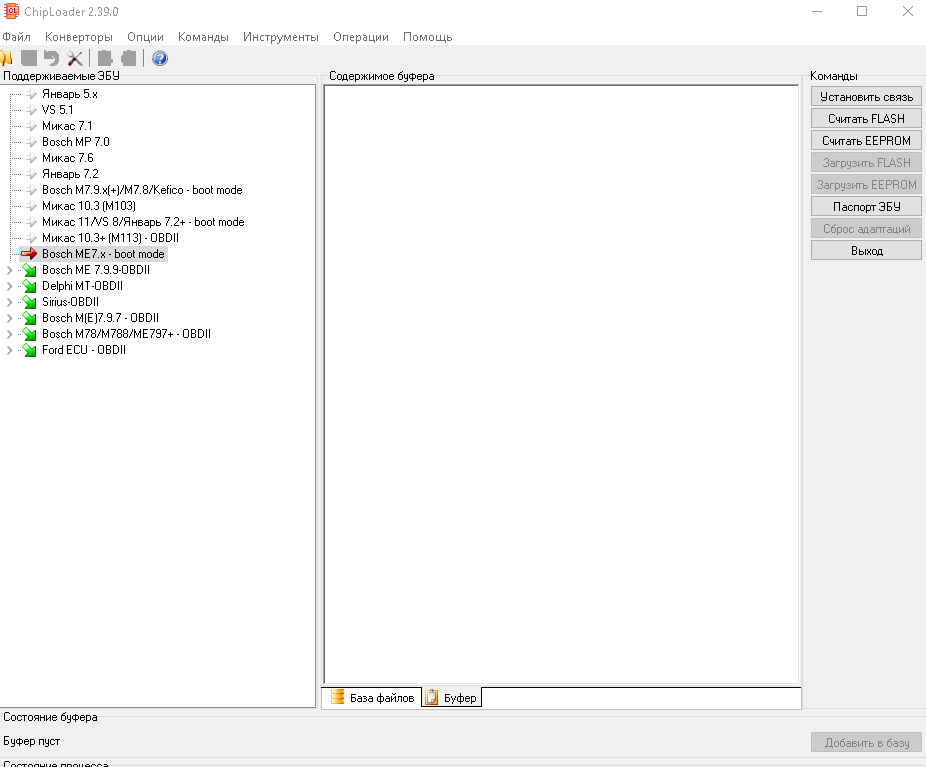Click the gray save disk toolbar icon
This screenshot has width=926, height=767.
[29, 58]
